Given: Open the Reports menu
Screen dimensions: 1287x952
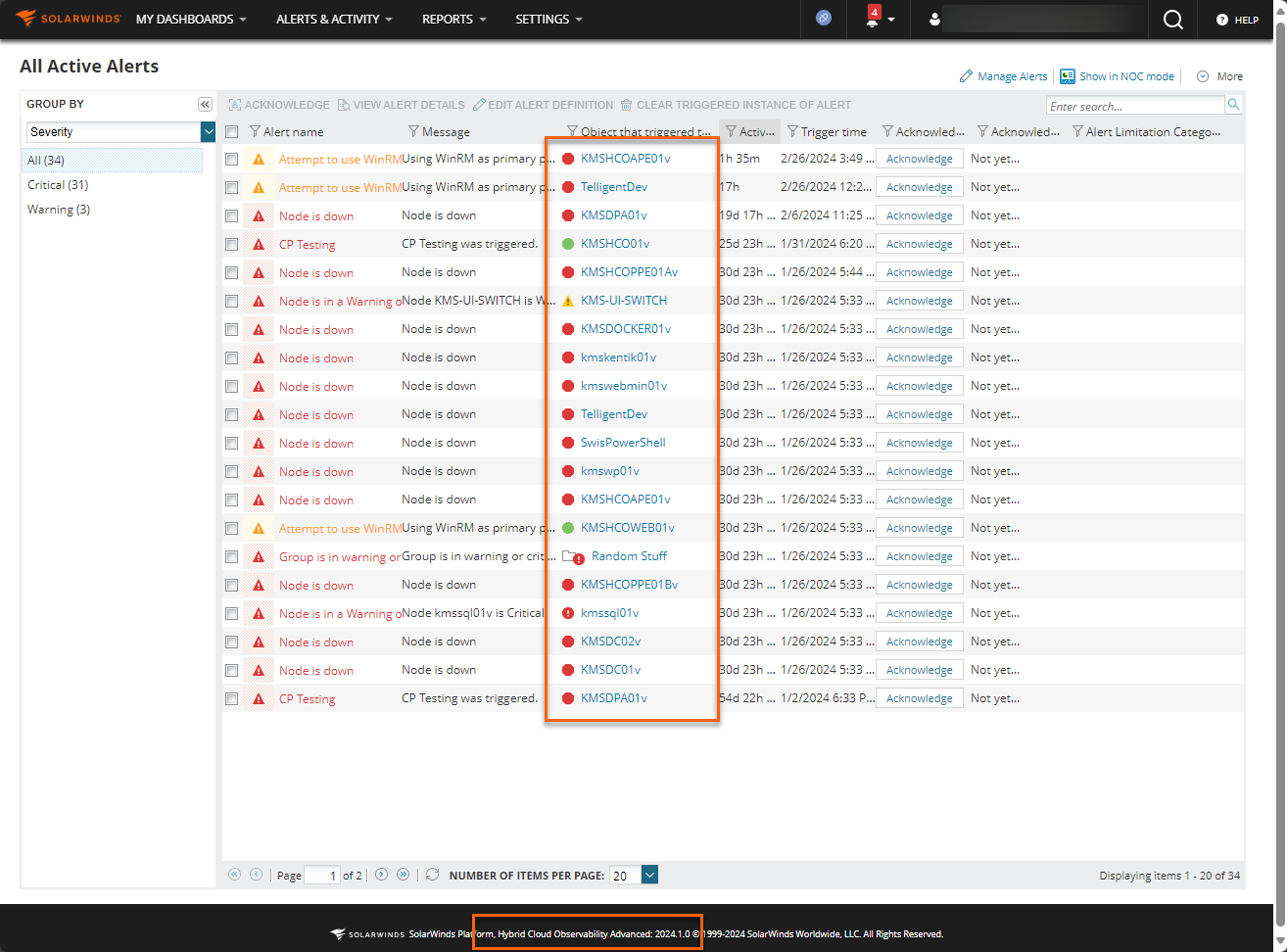Looking at the screenshot, I should (x=453, y=20).
